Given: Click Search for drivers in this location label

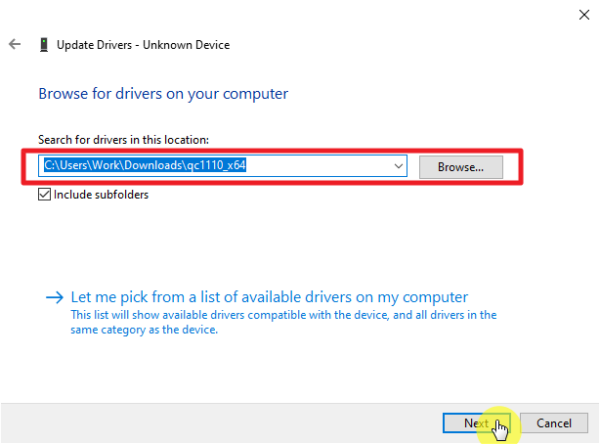Looking at the screenshot, I should (123, 140).
